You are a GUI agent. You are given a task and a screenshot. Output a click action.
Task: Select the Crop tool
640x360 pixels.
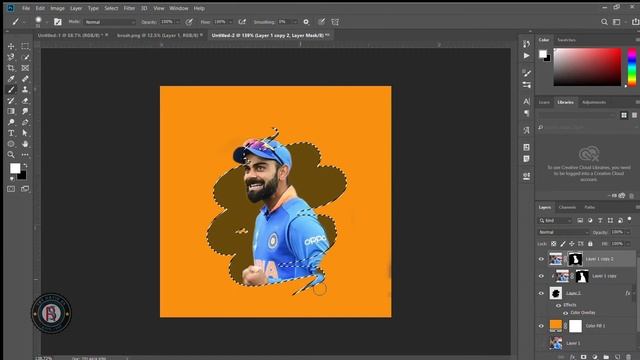click(11, 68)
